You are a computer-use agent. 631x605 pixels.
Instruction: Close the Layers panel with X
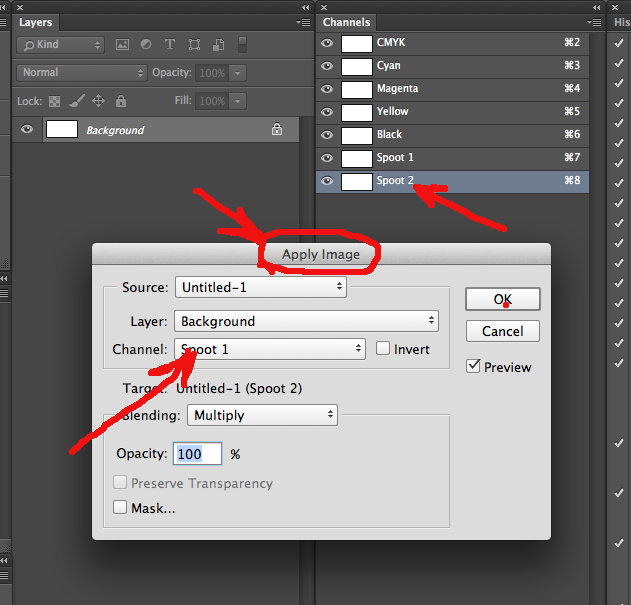coord(20,7)
